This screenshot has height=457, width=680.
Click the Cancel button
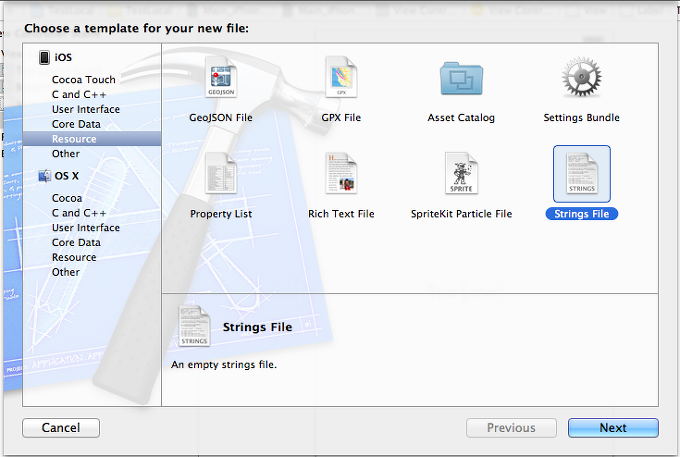(x=61, y=428)
